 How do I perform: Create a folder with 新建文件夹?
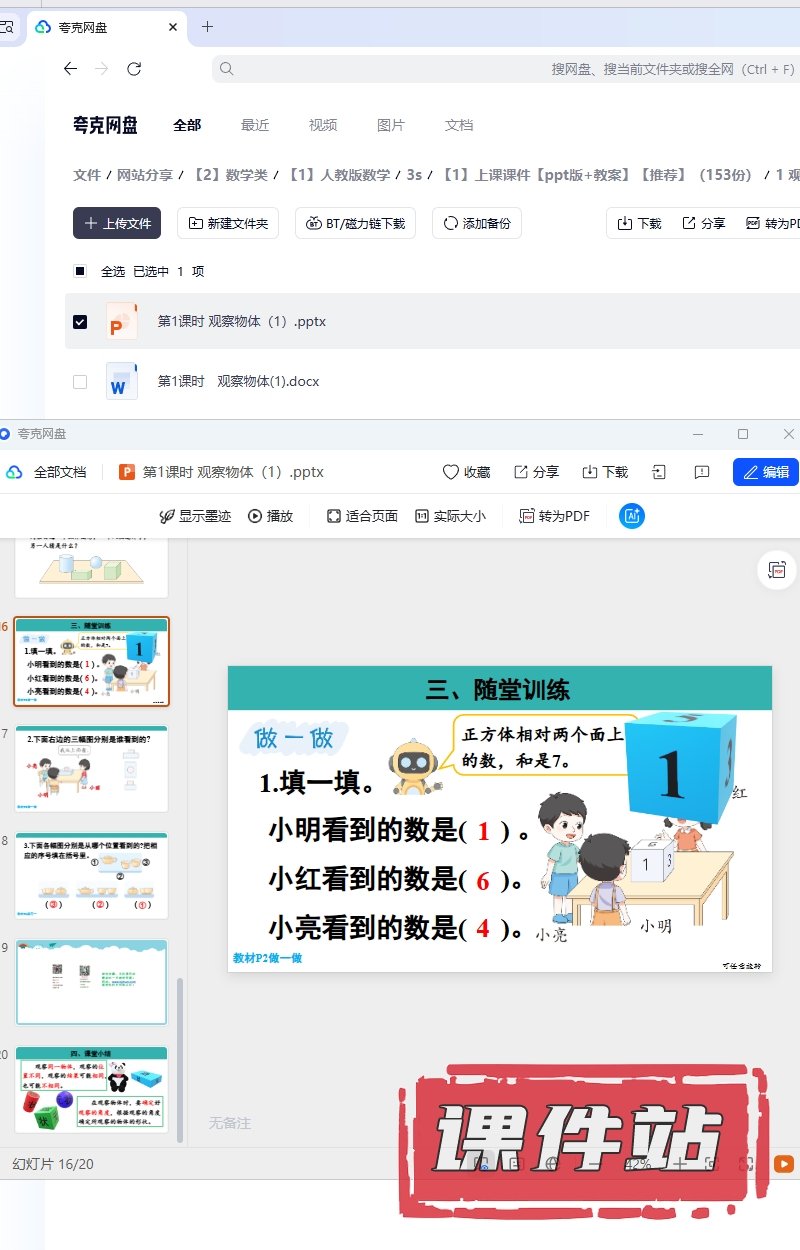(228, 223)
